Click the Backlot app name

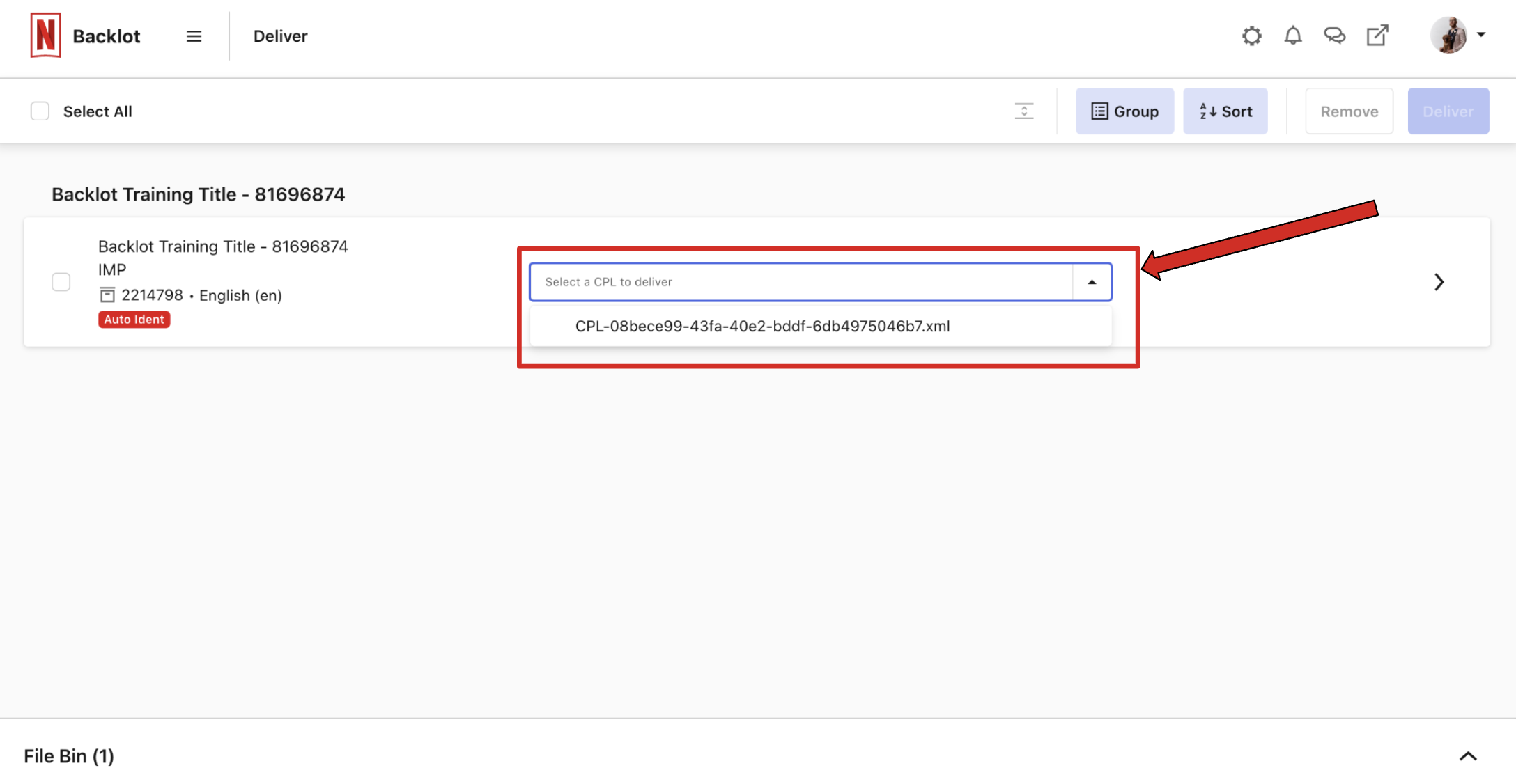click(x=107, y=36)
